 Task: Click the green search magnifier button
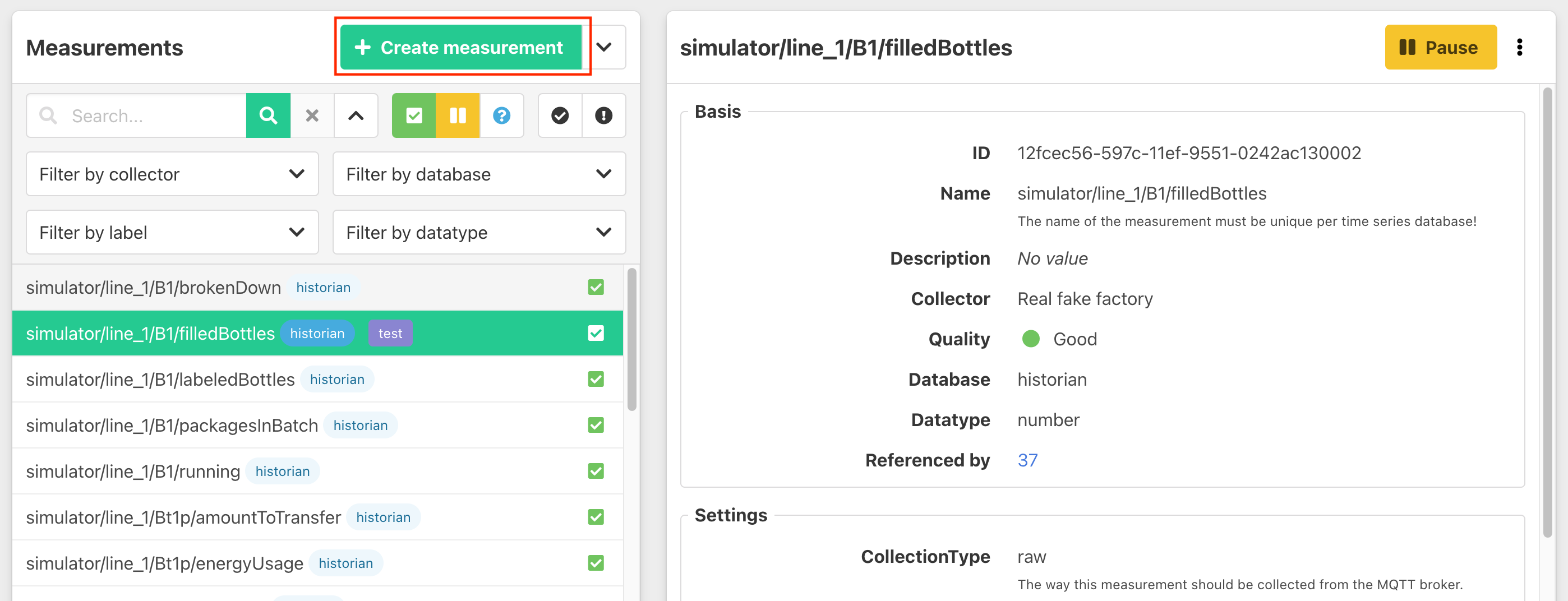[x=268, y=115]
